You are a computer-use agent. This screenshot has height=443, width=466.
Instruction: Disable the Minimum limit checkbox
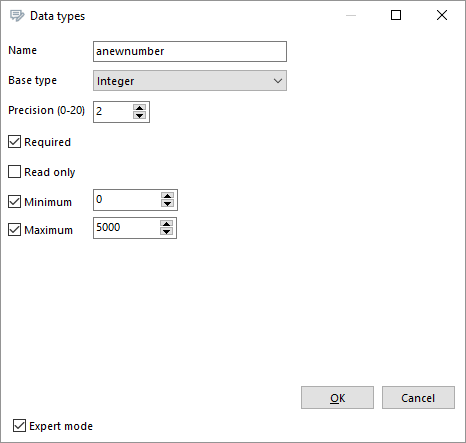point(14,202)
